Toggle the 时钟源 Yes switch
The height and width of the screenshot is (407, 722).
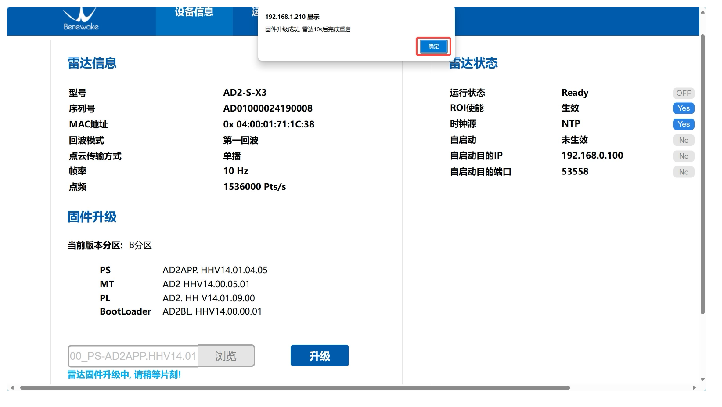[683, 124]
